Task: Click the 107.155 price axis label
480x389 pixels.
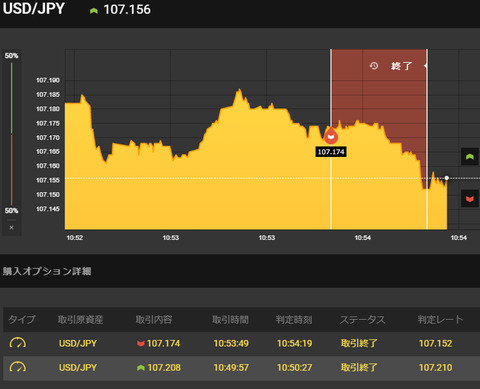Action: click(48, 180)
